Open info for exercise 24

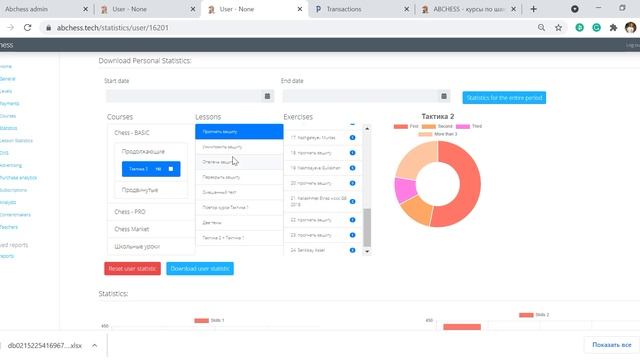pyautogui.click(x=352, y=250)
